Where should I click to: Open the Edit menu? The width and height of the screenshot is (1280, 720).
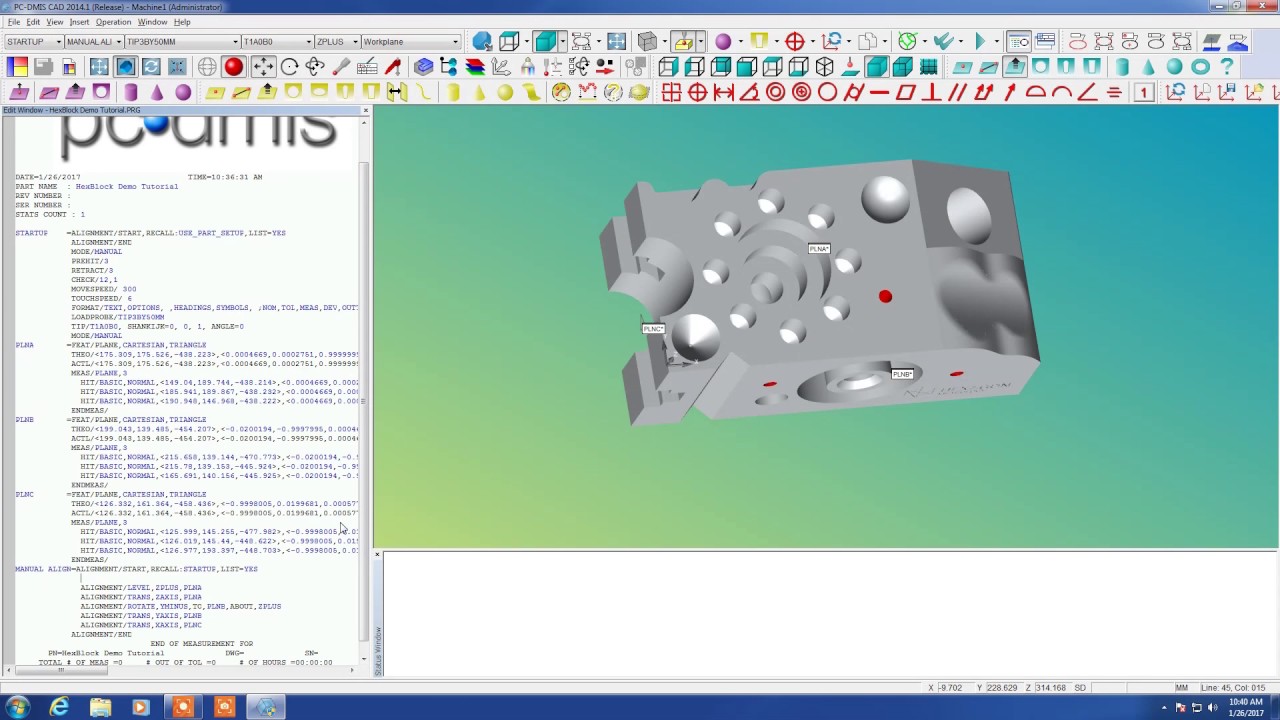pos(33,22)
